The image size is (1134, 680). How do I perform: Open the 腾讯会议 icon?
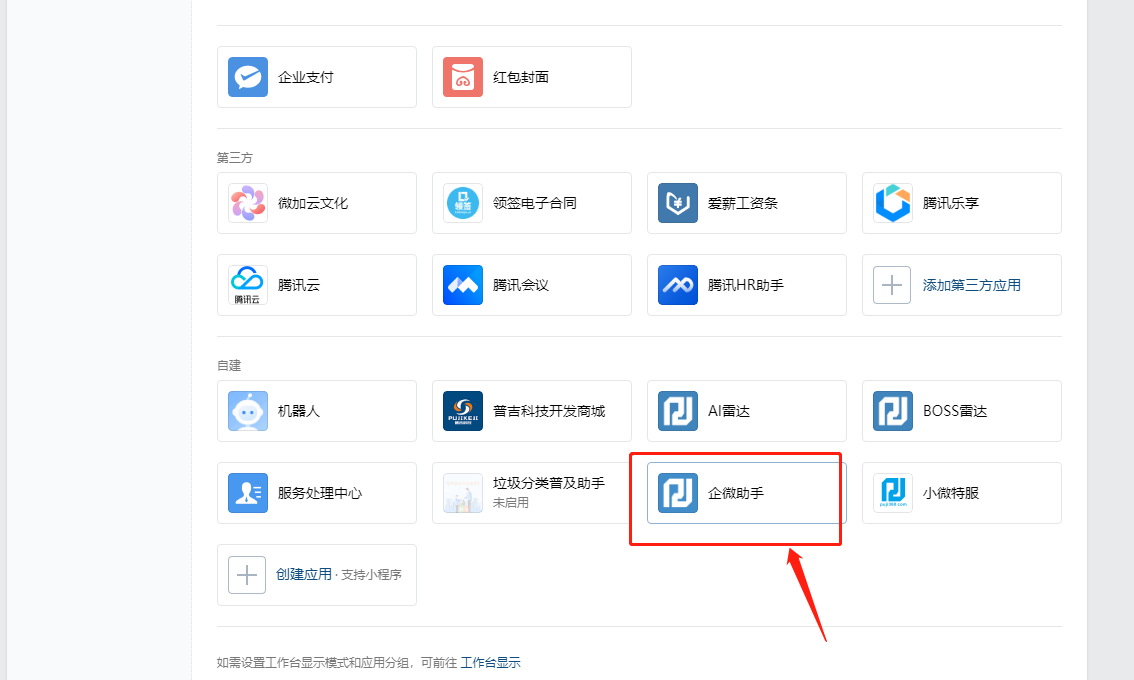[463, 285]
